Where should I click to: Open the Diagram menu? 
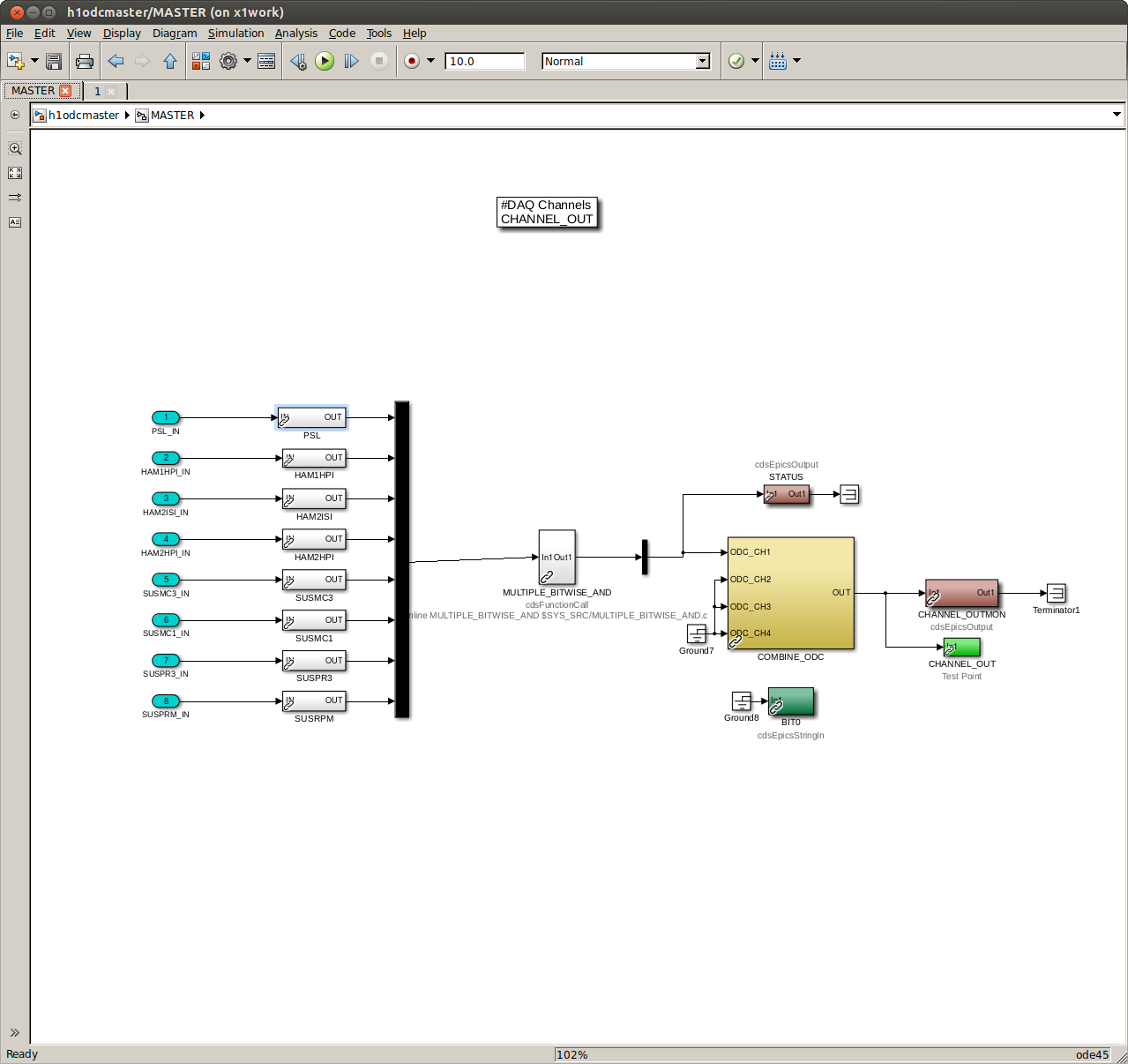(x=175, y=34)
